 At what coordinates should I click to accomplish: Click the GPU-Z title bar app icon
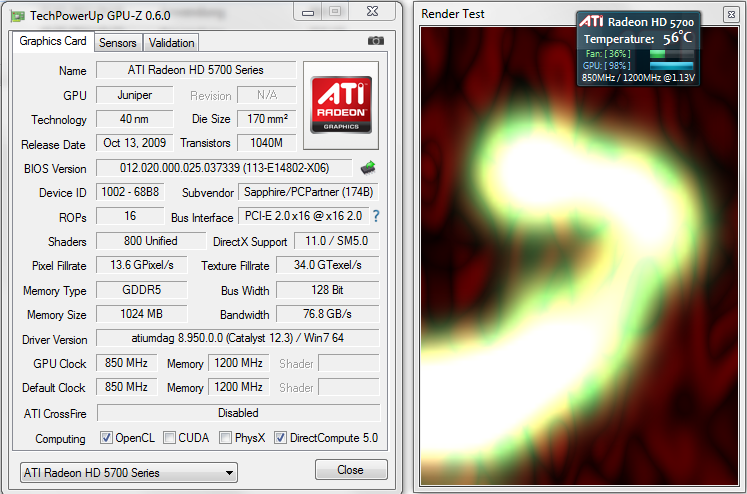[18, 16]
